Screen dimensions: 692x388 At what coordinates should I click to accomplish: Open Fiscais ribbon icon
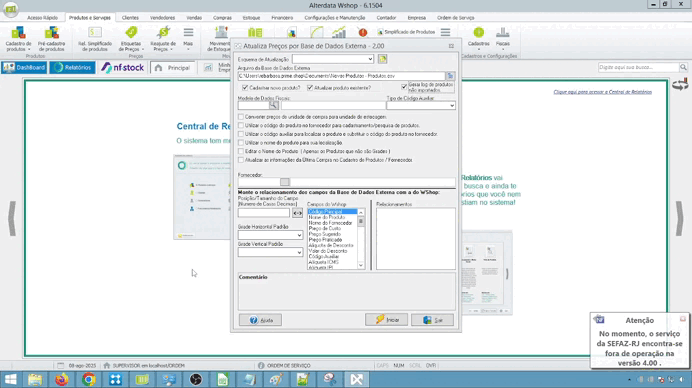(503, 33)
